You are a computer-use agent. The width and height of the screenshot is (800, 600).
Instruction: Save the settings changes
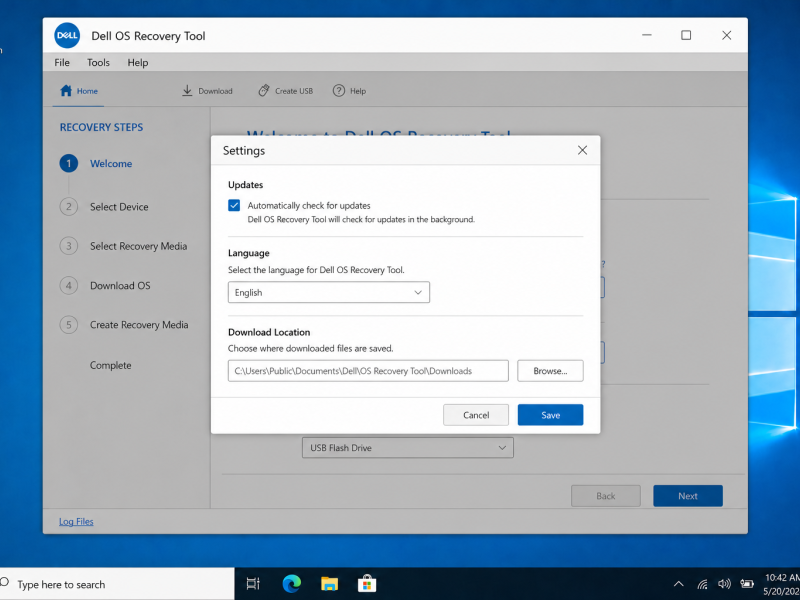[x=551, y=415]
